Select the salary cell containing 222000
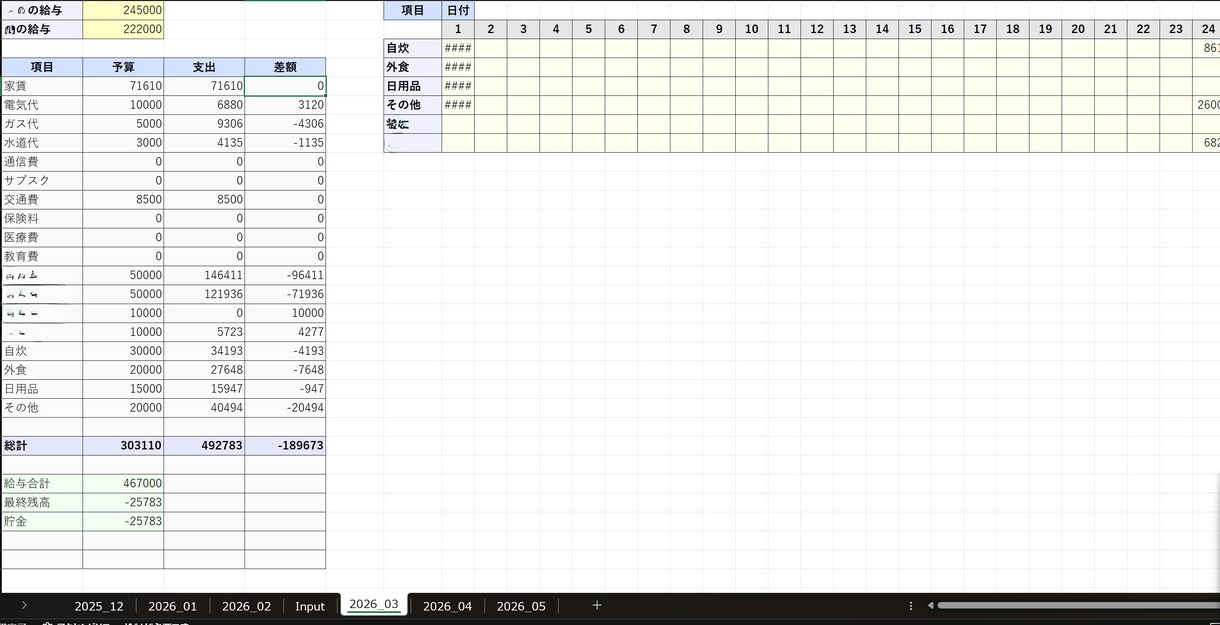 pyautogui.click(x=123, y=29)
